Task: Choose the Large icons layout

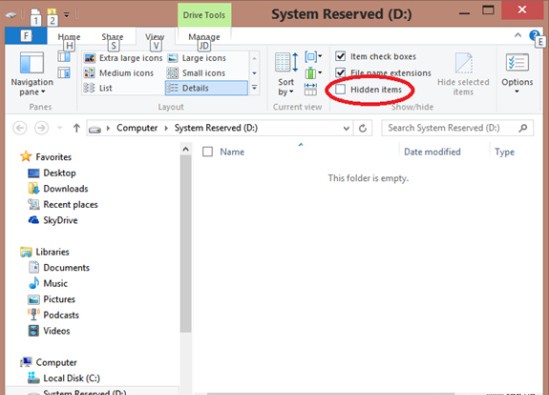Action: click(197, 58)
